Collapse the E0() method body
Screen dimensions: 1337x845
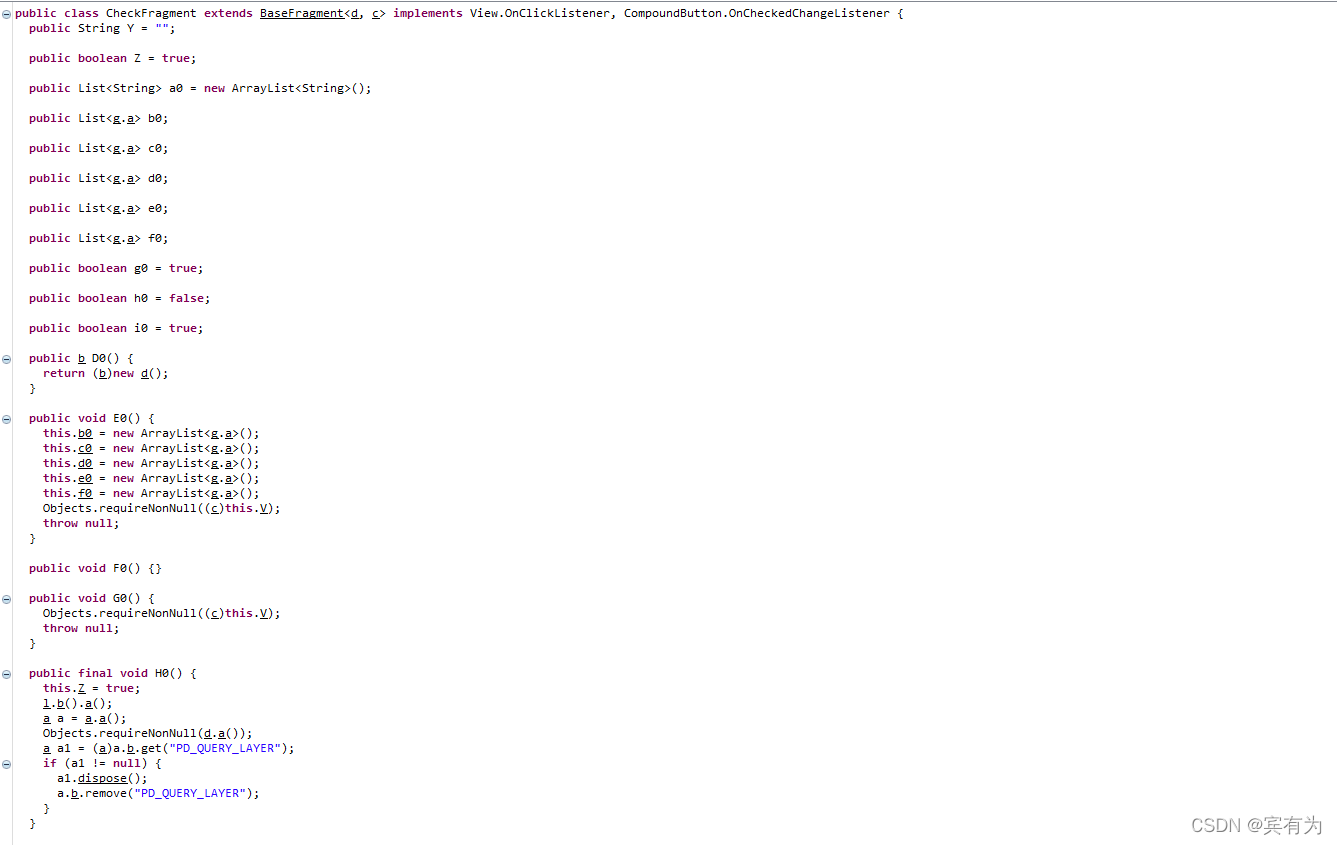[7, 418]
